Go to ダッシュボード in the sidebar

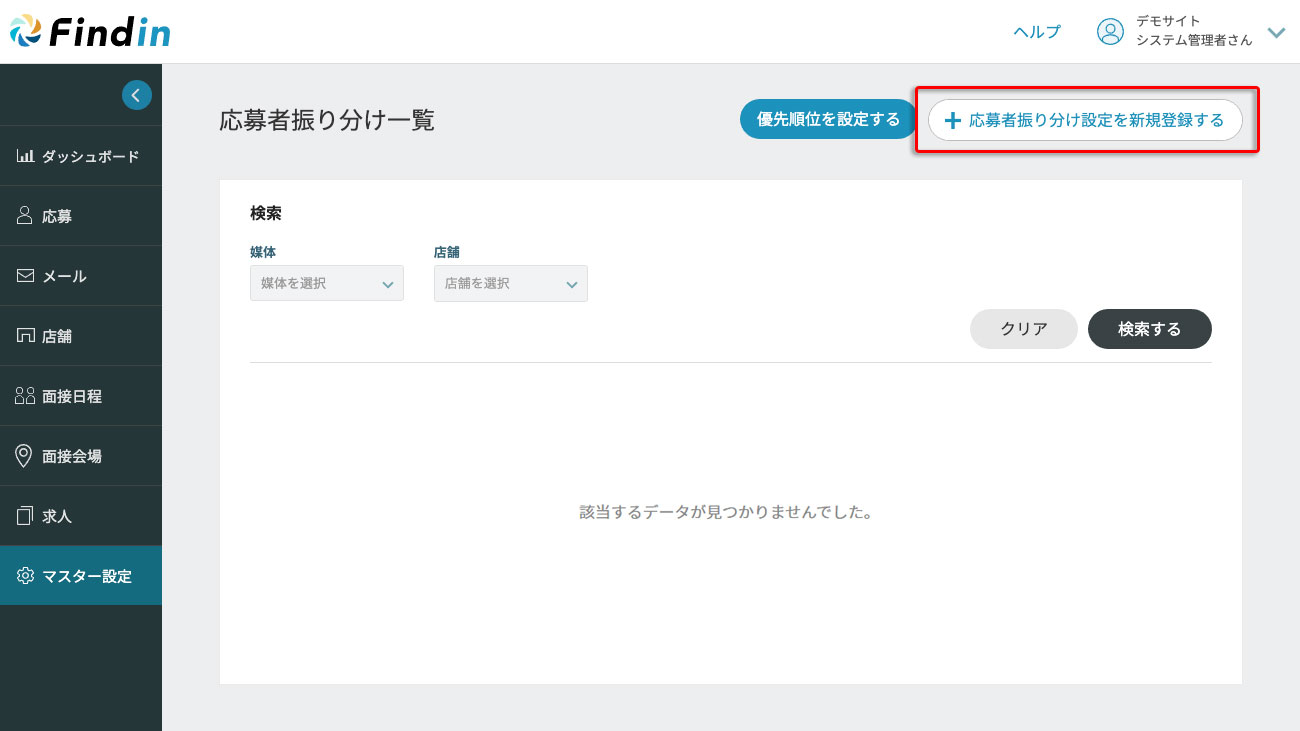point(90,156)
